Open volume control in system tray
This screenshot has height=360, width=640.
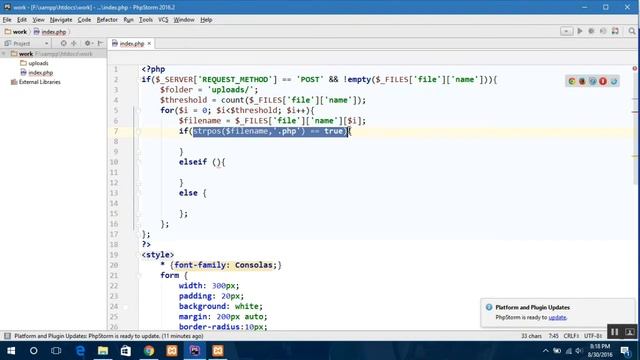578,351
